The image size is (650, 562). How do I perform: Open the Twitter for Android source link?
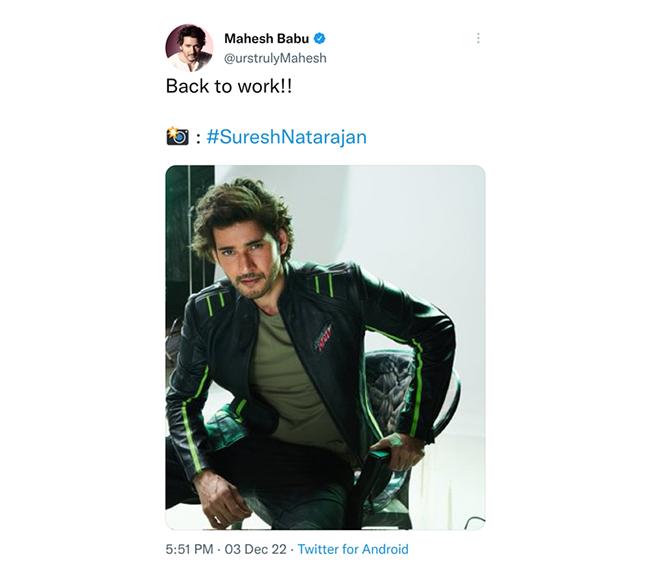[x=353, y=549]
